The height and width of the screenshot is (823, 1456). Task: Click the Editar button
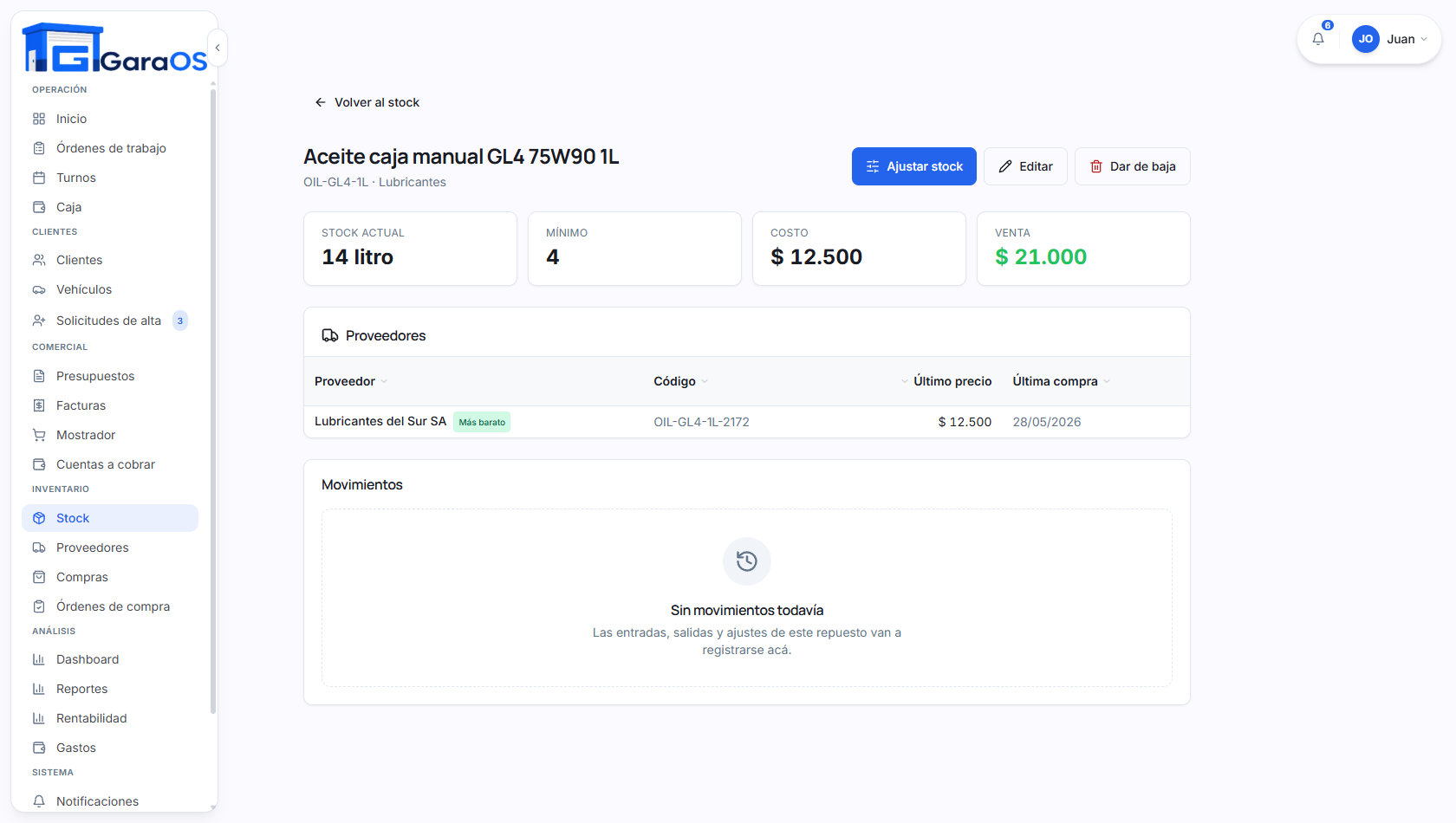(x=1025, y=166)
